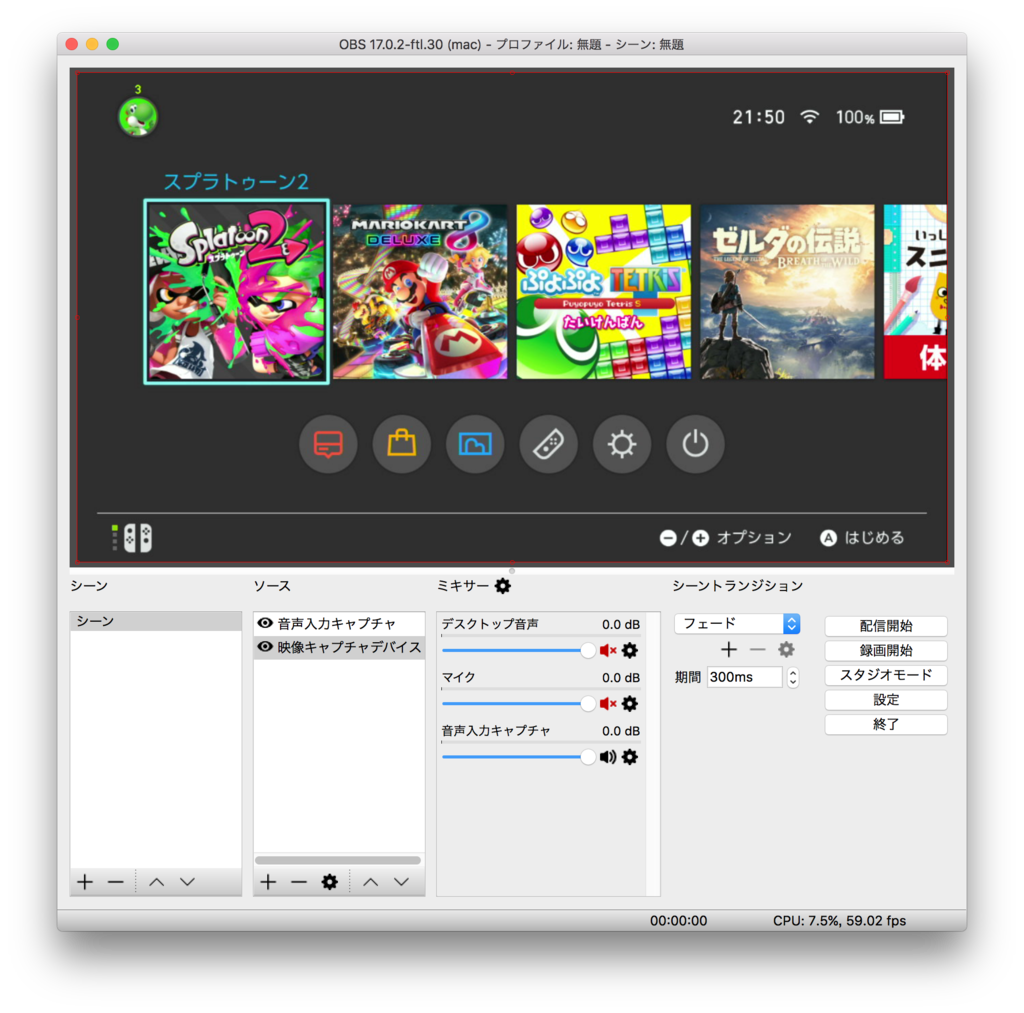Adjust 音声入力キャプチャ volume slider
The image size is (1024, 1013).
pyautogui.click(x=519, y=757)
